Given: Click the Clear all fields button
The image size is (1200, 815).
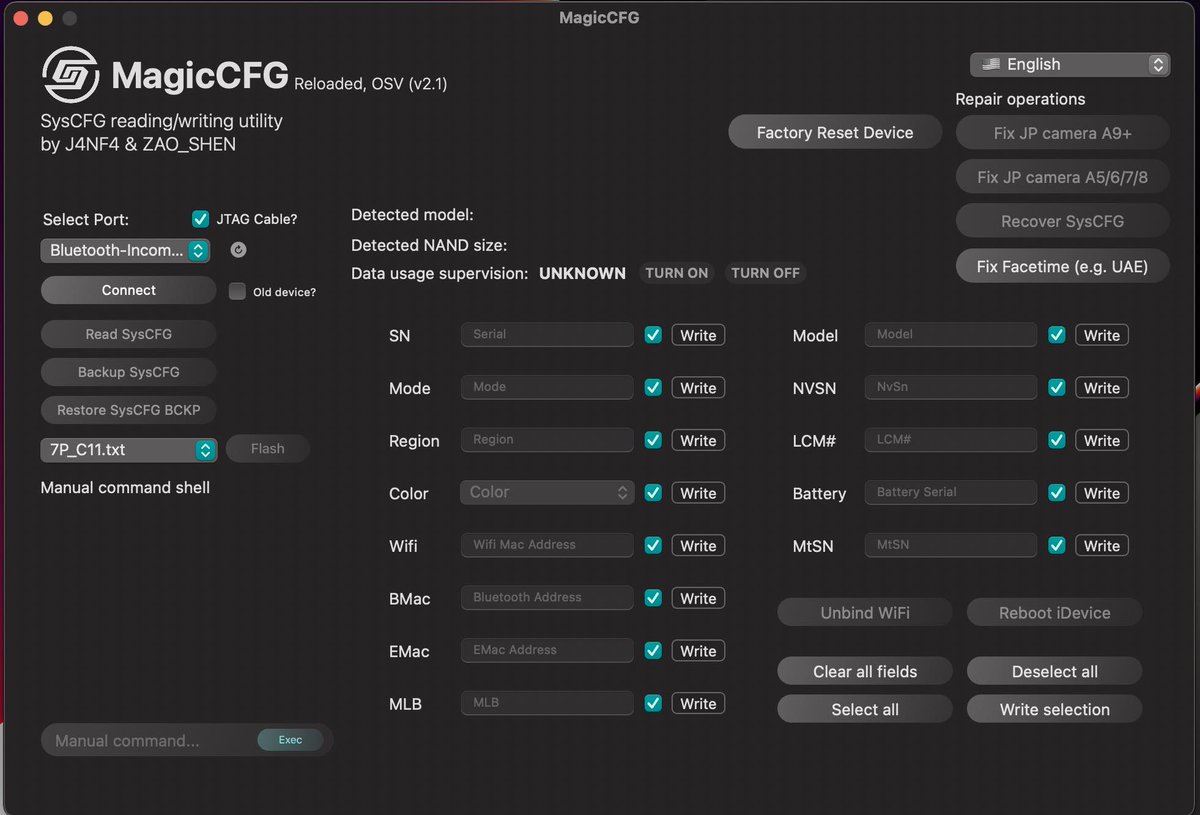Looking at the screenshot, I should coord(865,671).
